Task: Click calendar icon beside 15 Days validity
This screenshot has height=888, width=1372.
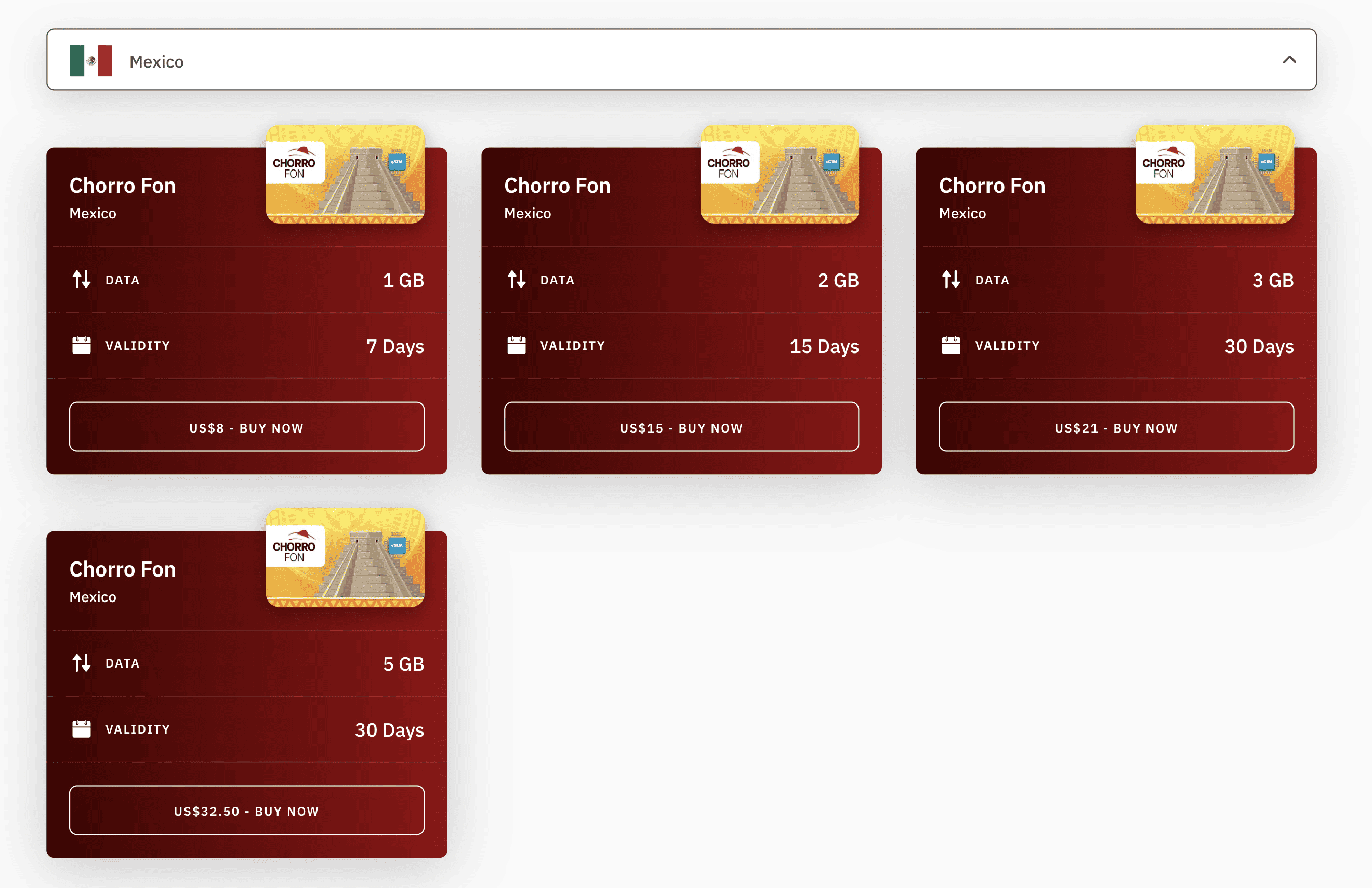Action: click(x=516, y=345)
